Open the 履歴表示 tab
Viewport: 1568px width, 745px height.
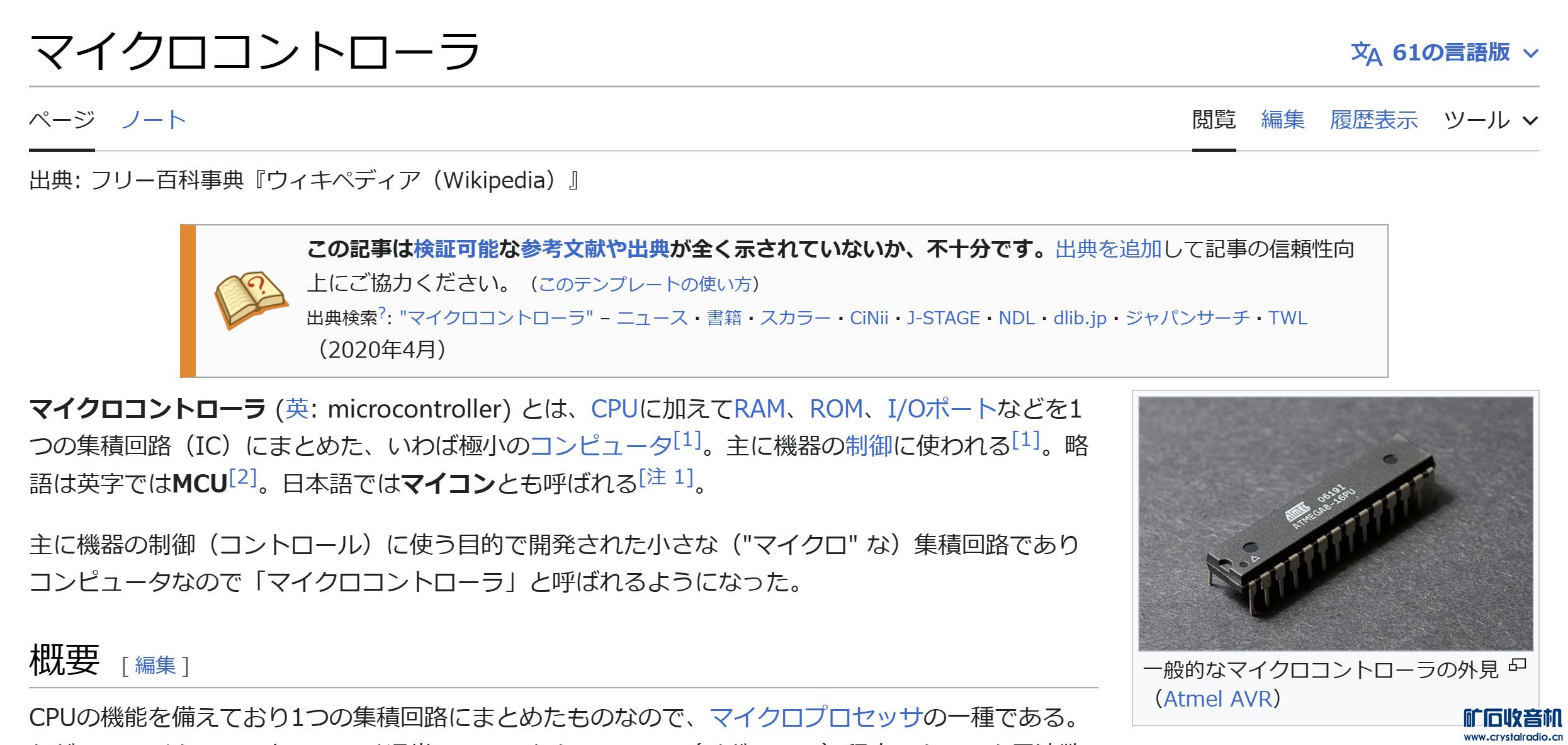1373,120
